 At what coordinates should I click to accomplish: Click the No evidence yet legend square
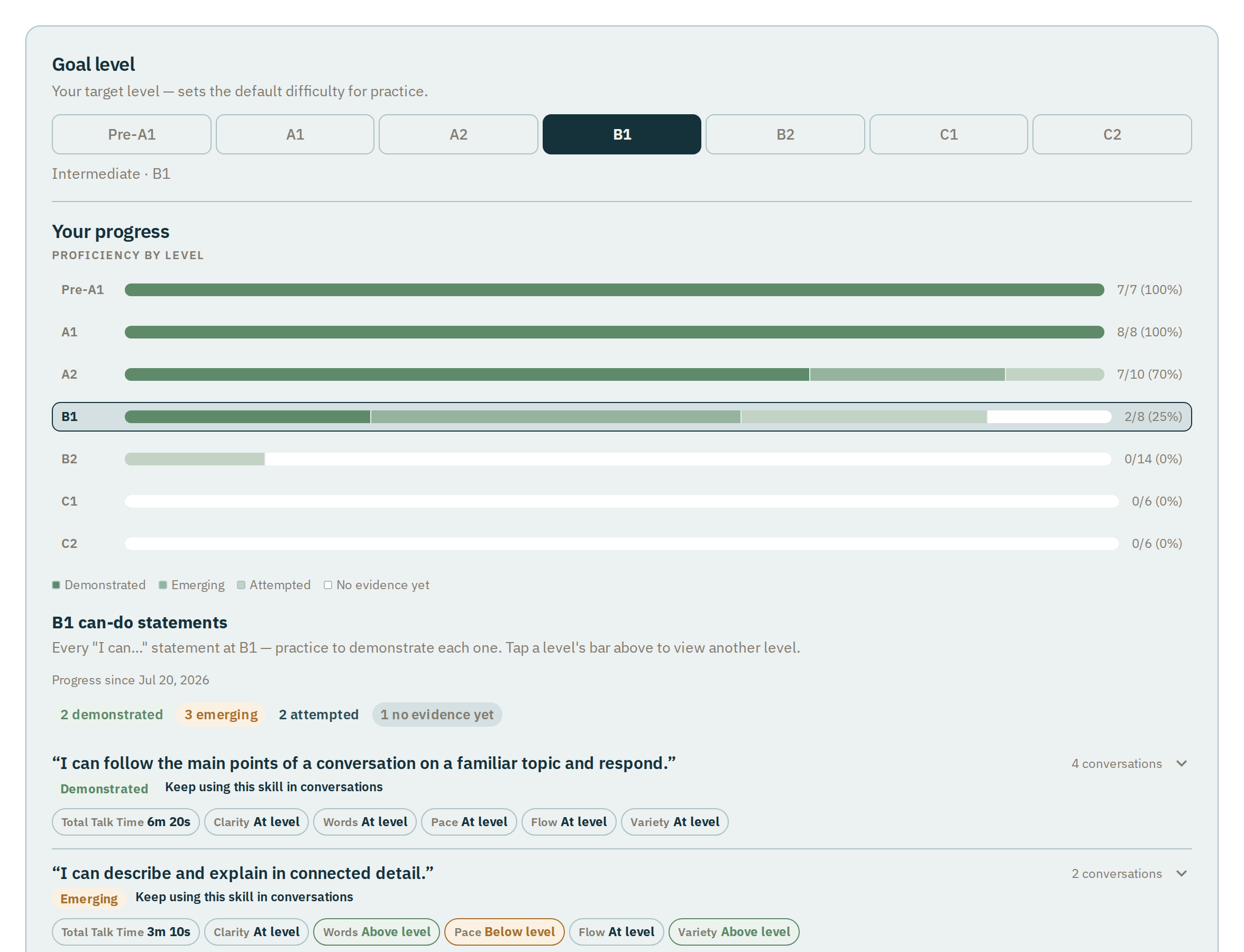327,585
